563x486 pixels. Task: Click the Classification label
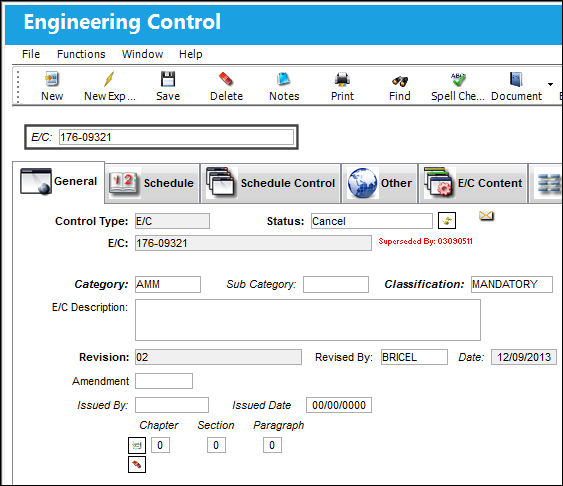click(x=424, y=284)
